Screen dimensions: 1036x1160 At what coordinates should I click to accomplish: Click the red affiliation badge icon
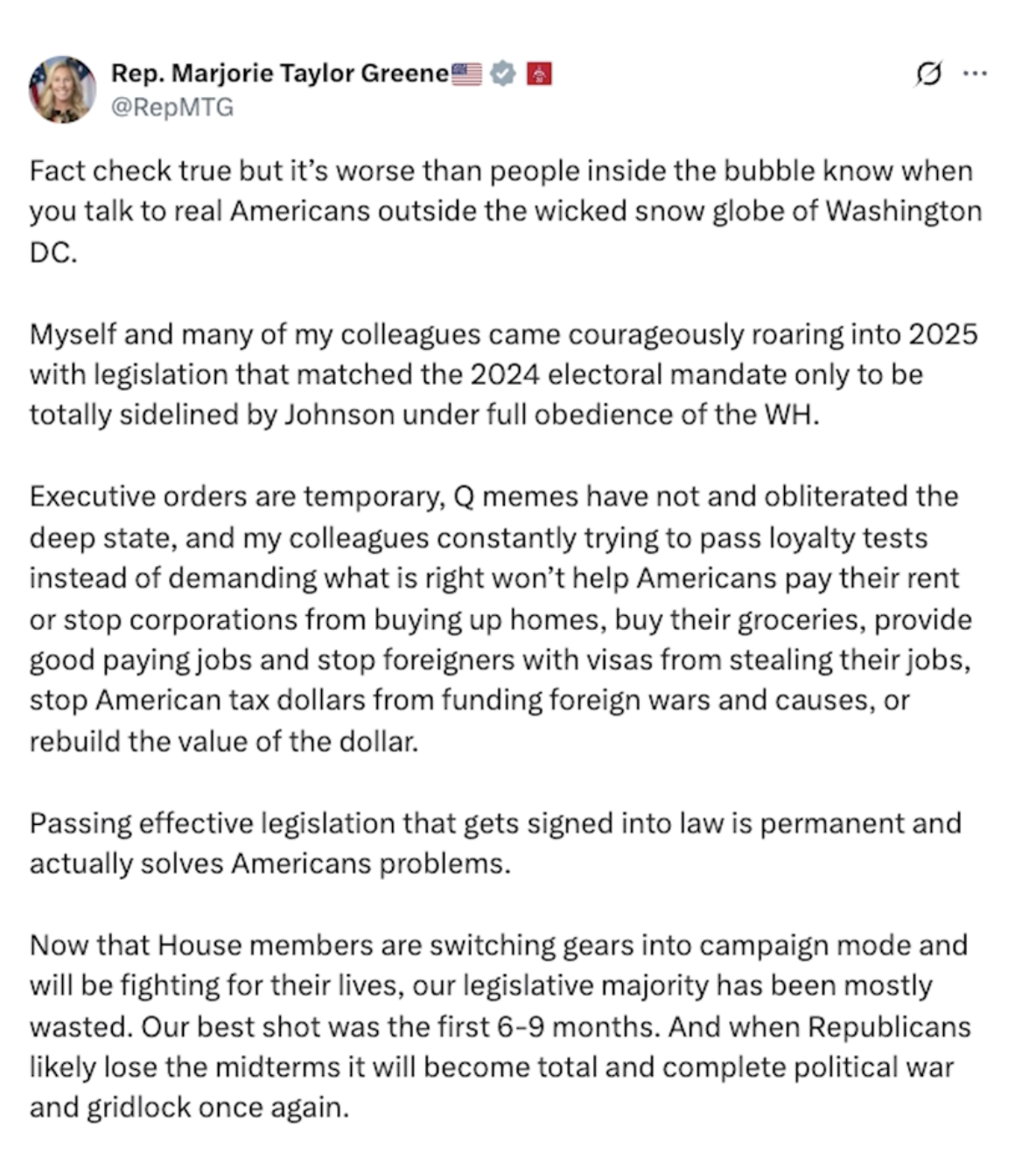click(538, 74)
